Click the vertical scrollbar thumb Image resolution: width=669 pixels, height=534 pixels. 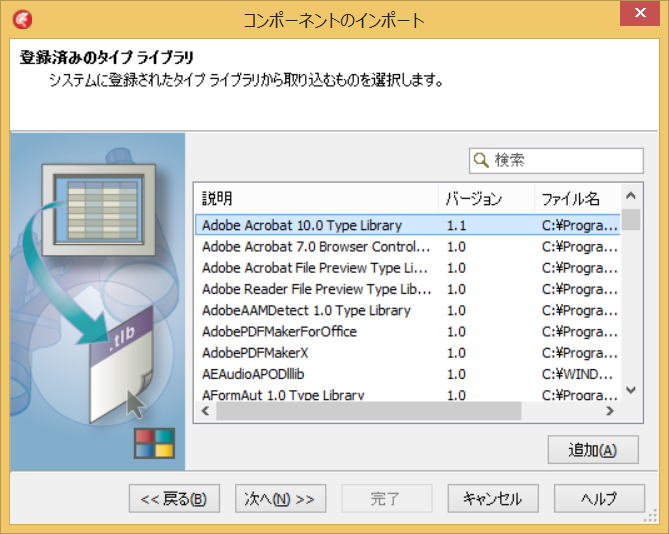[631, 219]
